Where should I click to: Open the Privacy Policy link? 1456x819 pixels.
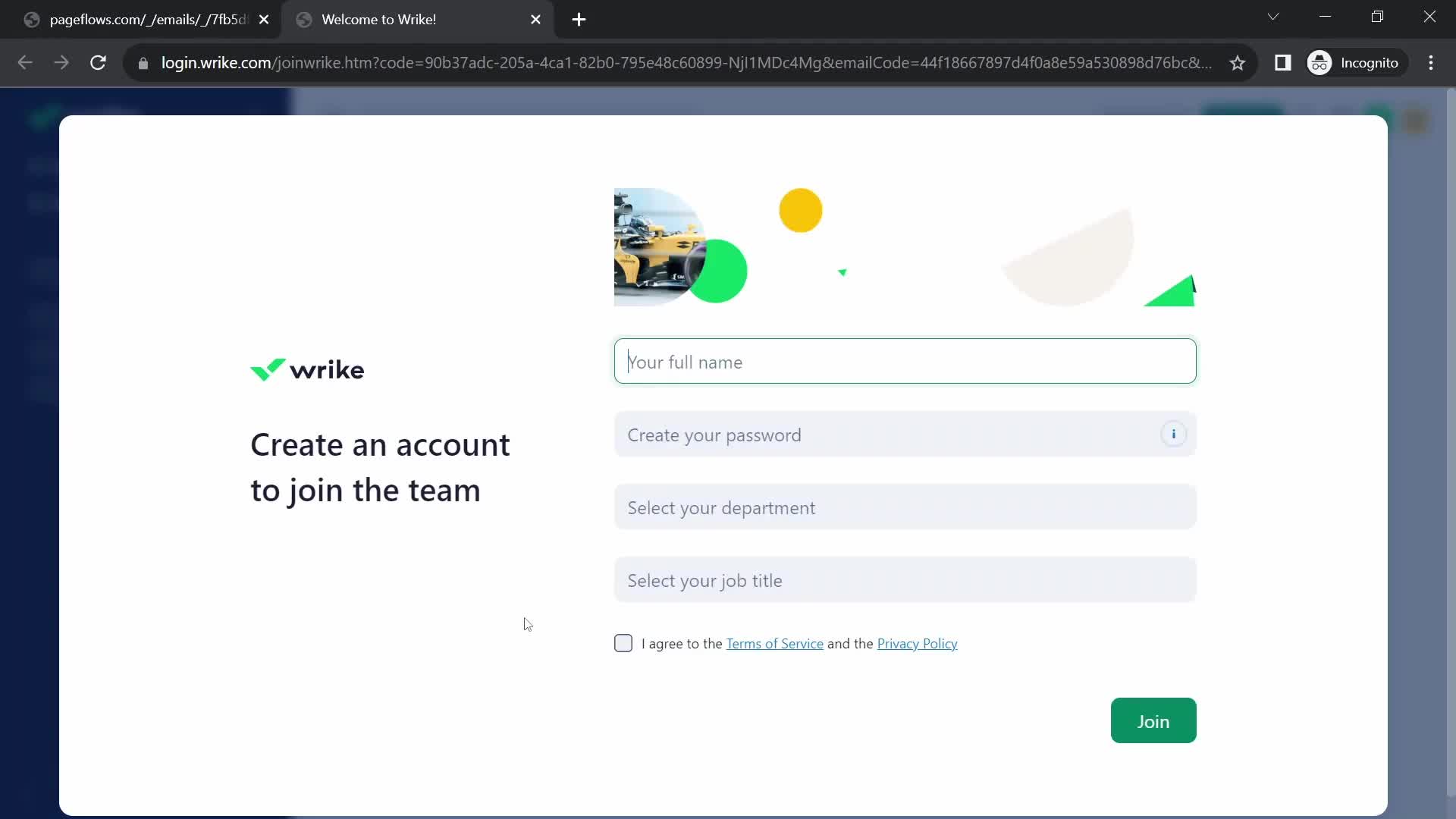pyautogui.click(x=917, y=644)
